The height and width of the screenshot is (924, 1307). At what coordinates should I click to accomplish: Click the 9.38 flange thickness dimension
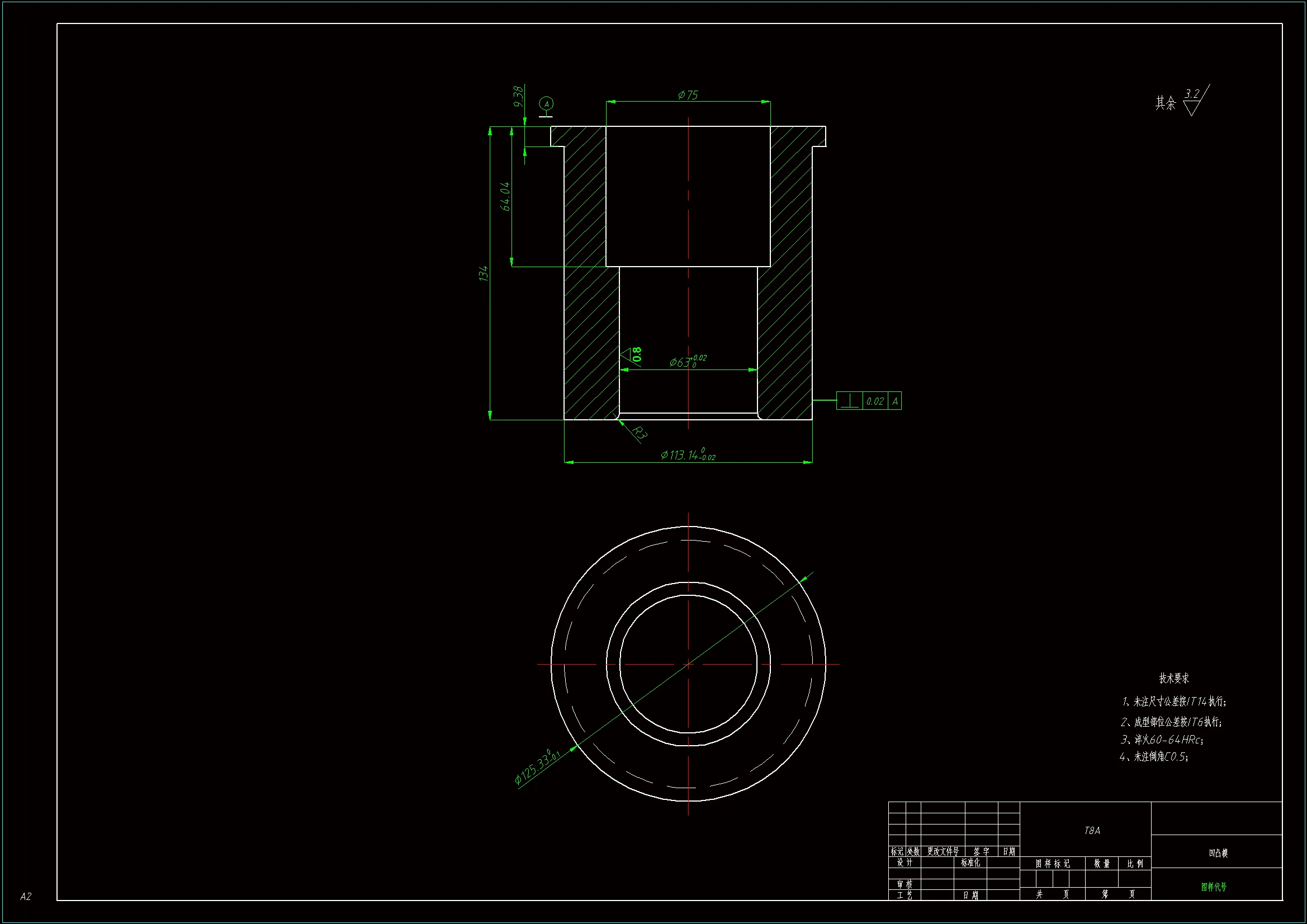pyautogui.click(x=518, y=96)
